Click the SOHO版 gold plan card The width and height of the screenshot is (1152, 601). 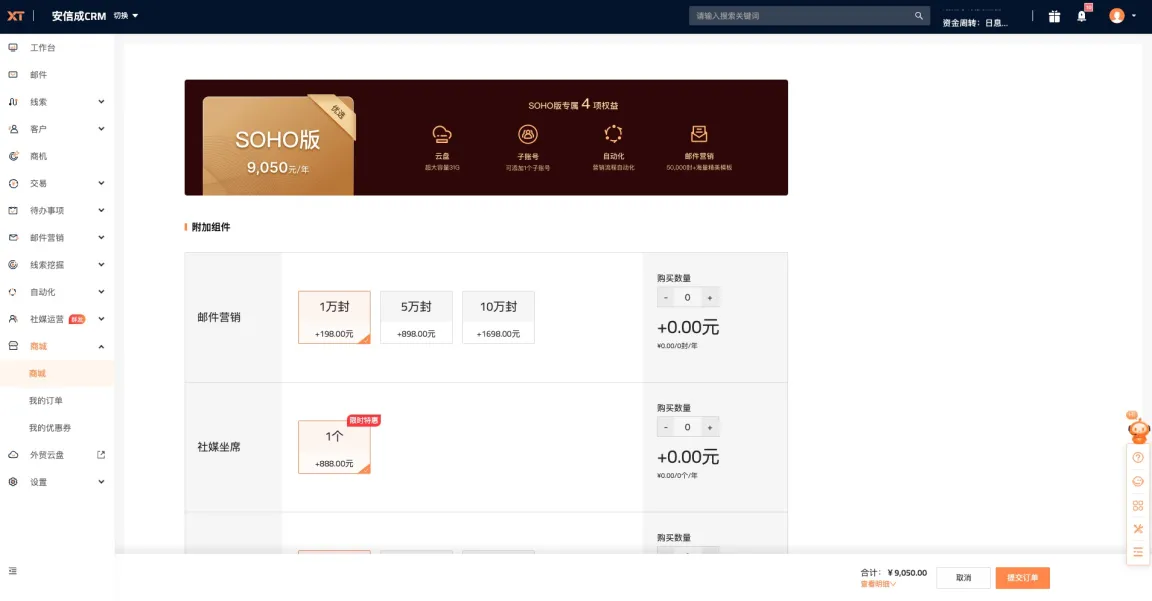click(x=278, y=145)
